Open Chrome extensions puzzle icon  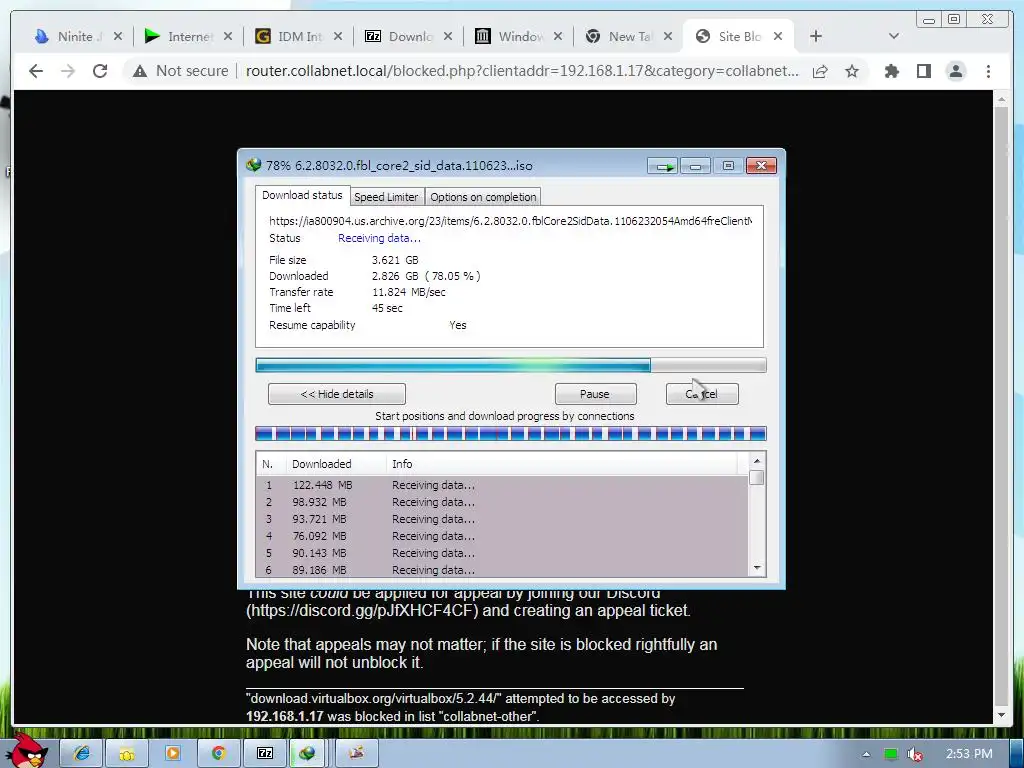tap(891, 71)
